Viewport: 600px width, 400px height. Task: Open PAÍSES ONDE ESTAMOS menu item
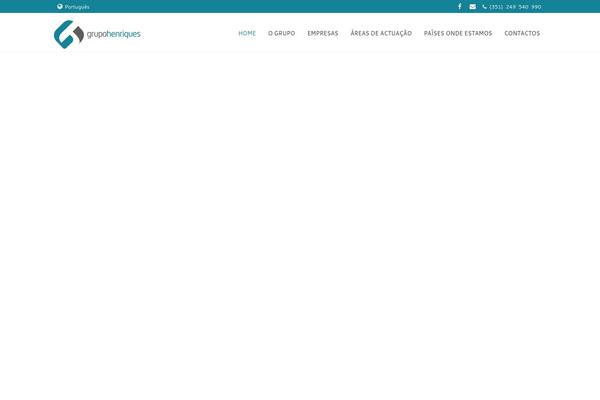click(458, 33)
